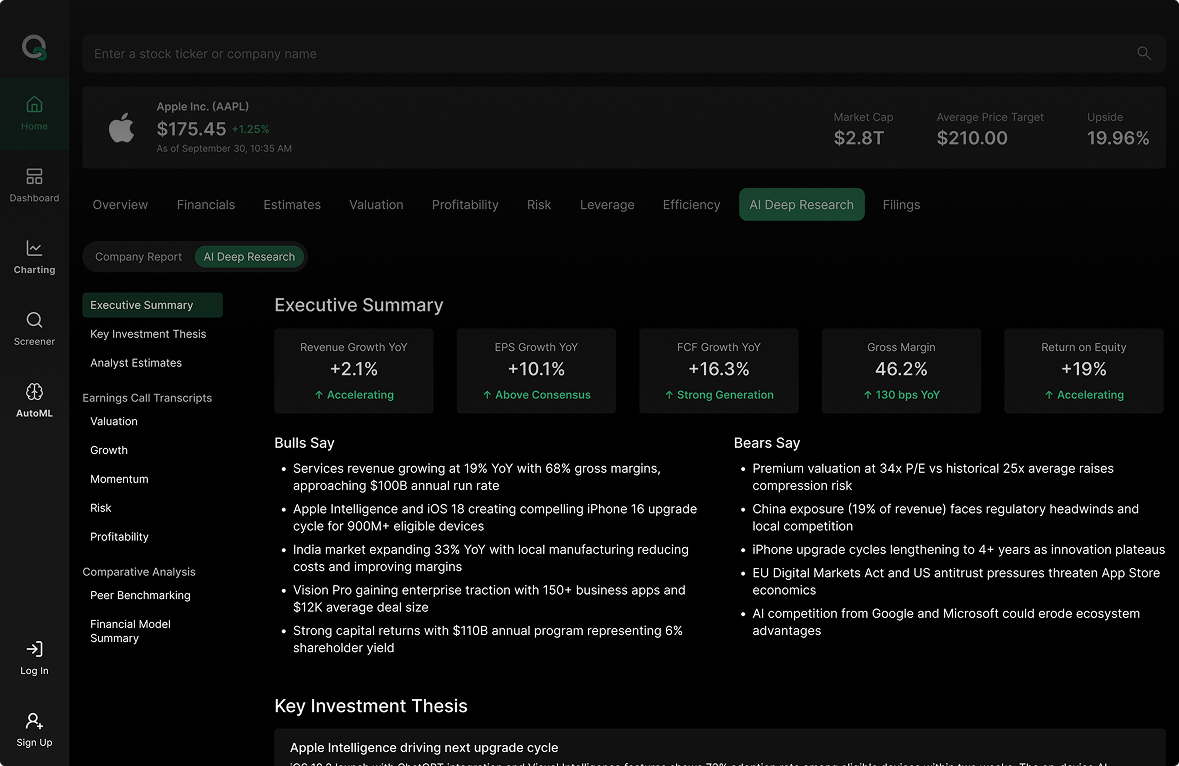This screenshot has height=766, width=1179.
Task: Switch to Company Report toggle
Action: (138, 257)
